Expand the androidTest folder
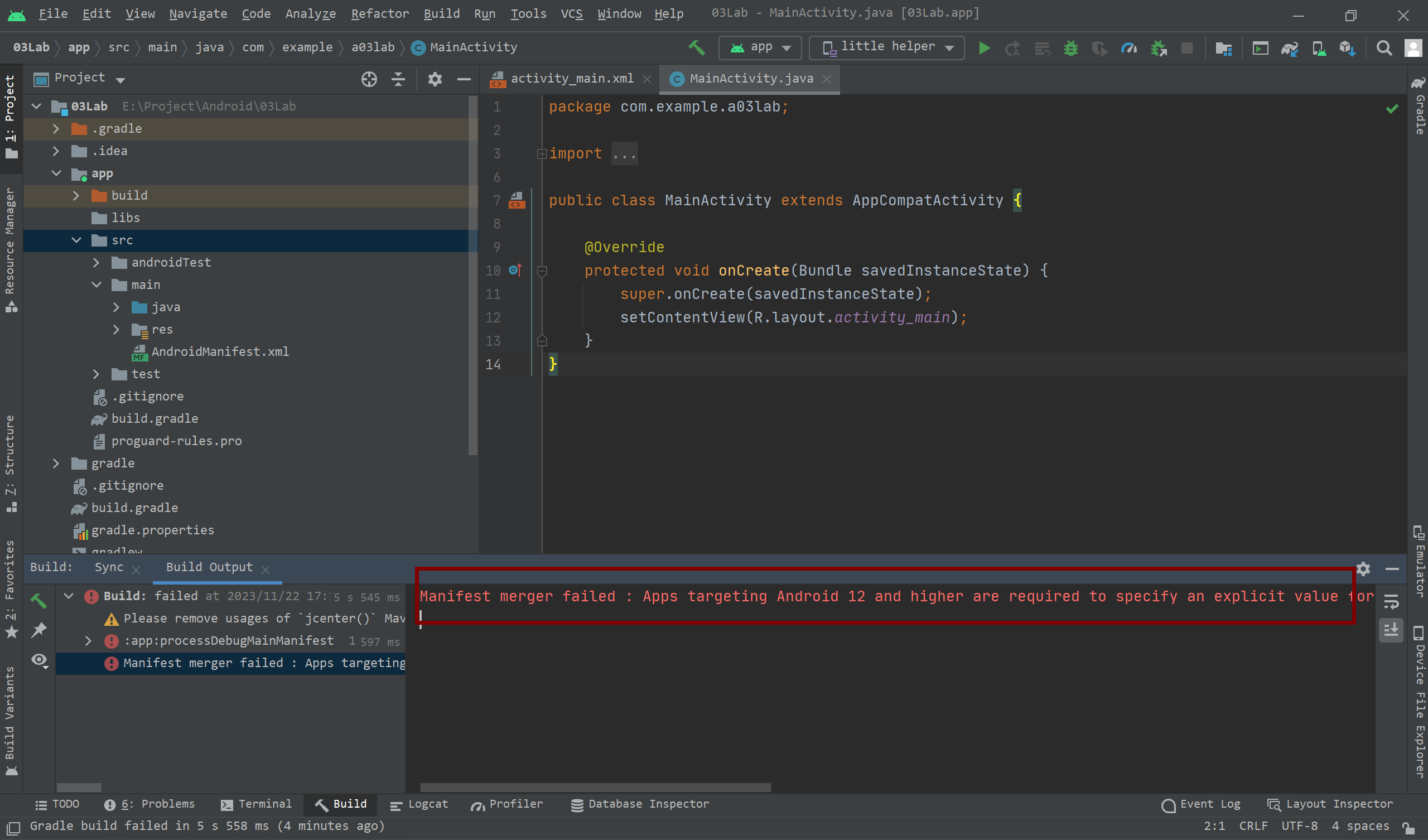 point(96,262)
